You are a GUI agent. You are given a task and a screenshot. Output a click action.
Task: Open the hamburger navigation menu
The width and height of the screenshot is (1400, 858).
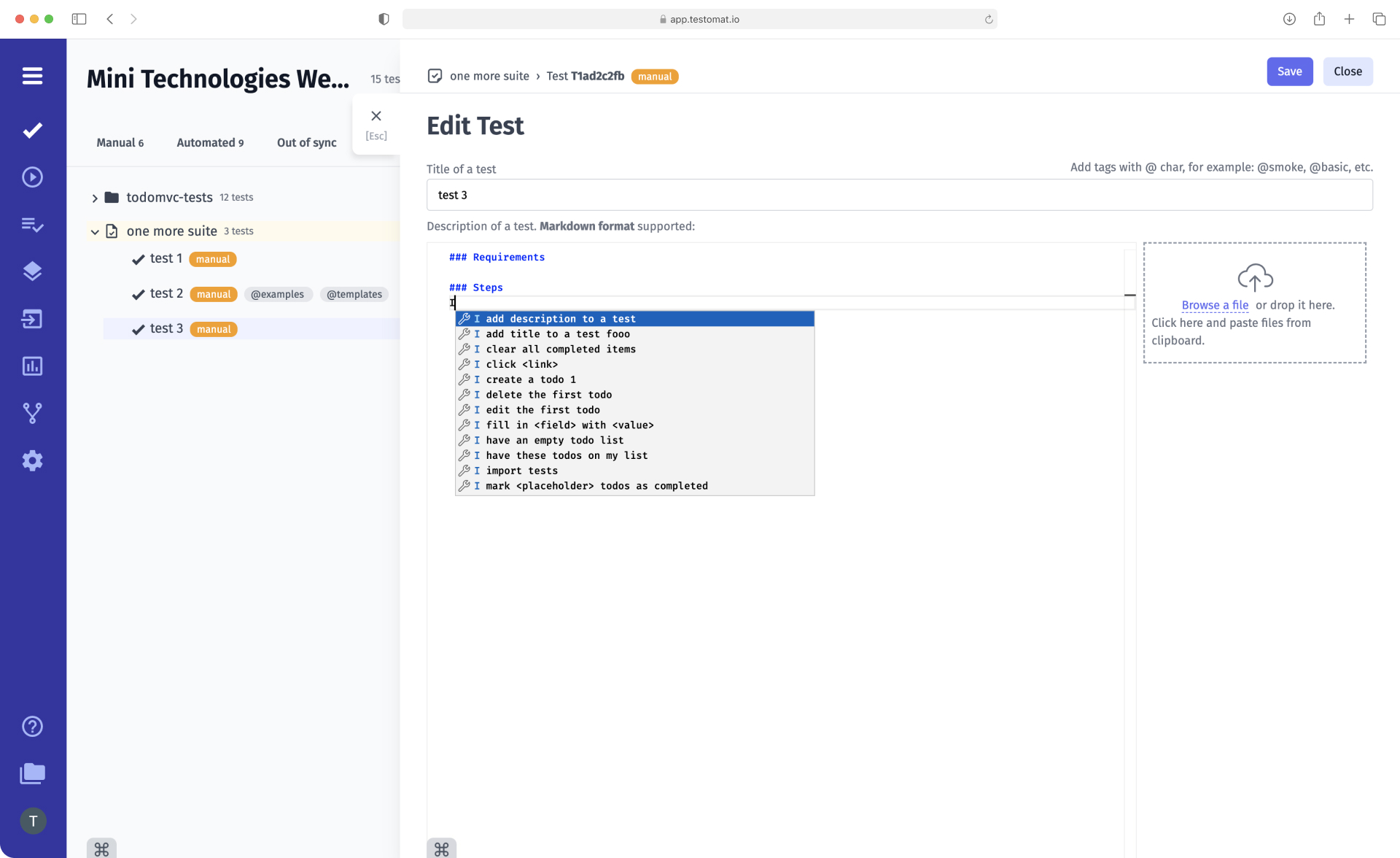[x=33, y=76]
